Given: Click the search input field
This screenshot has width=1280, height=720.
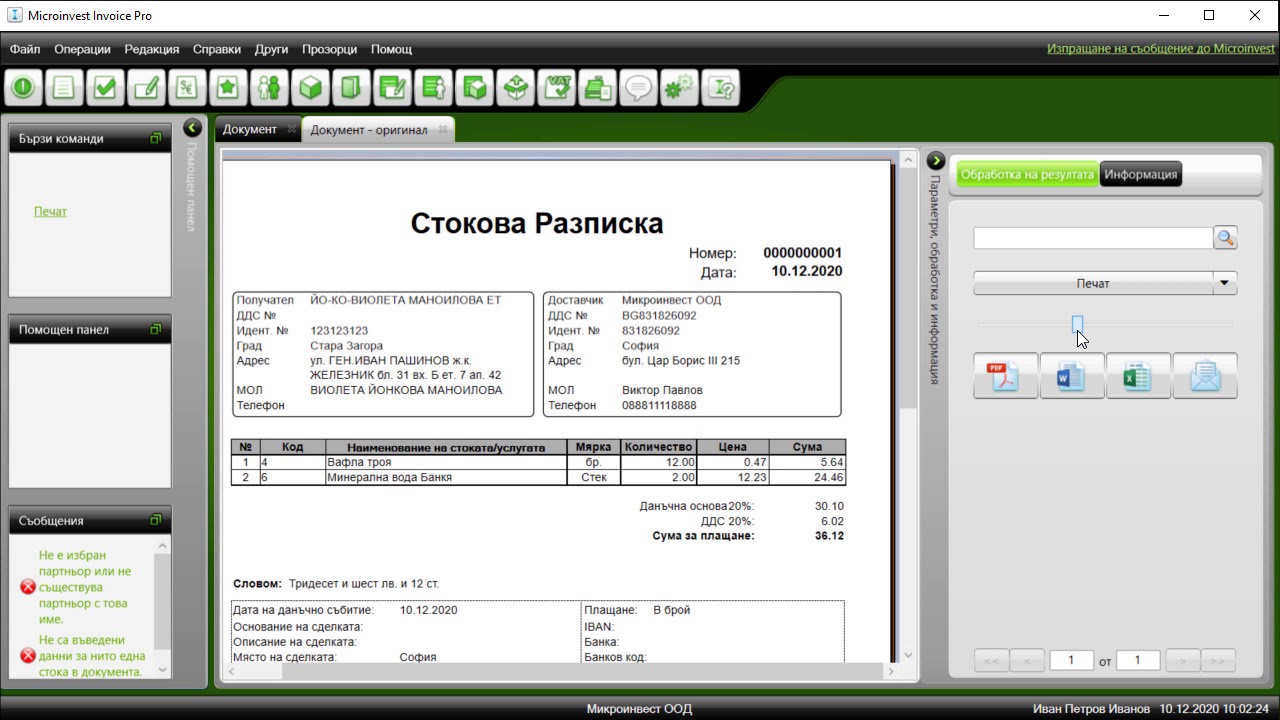Looking at the screenshot, I should click(1093, 238).
